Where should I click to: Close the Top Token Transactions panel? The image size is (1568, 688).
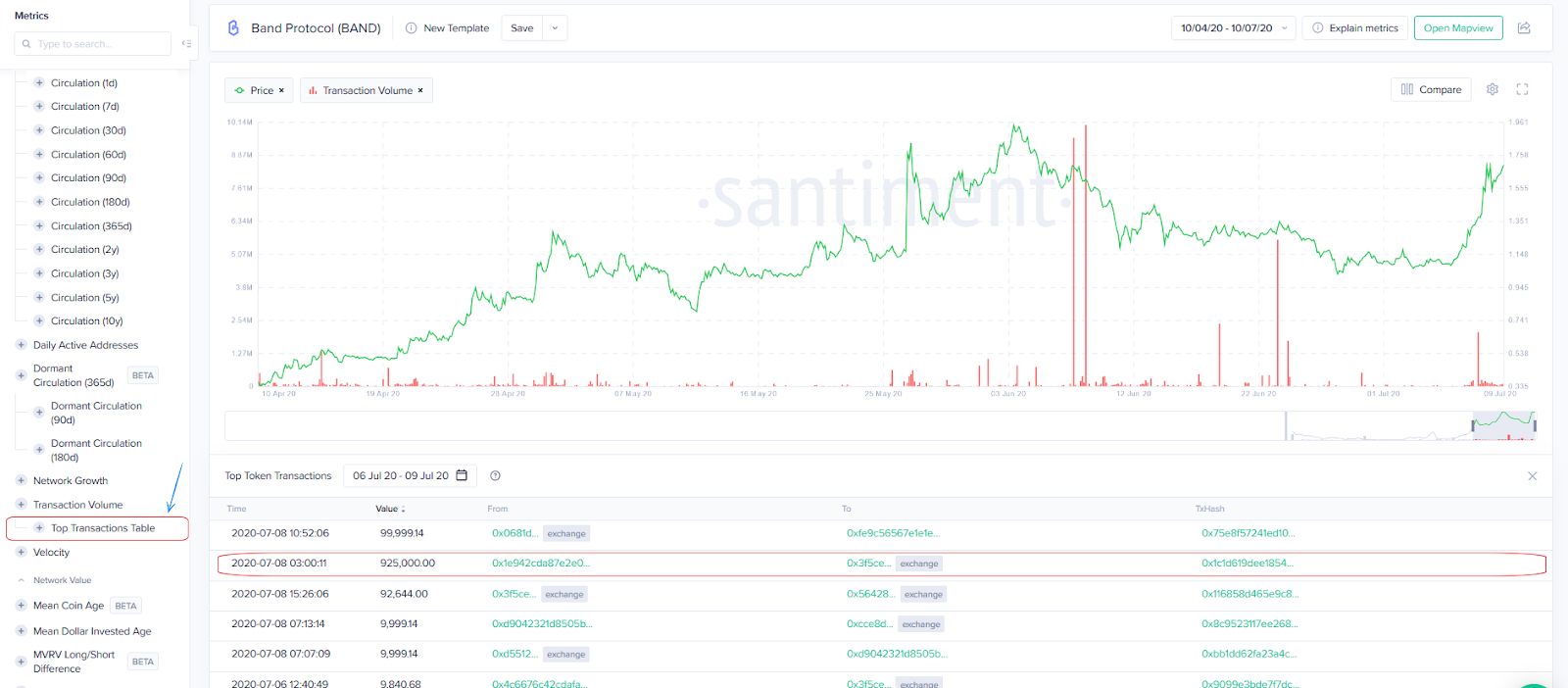coord(1532,475)
